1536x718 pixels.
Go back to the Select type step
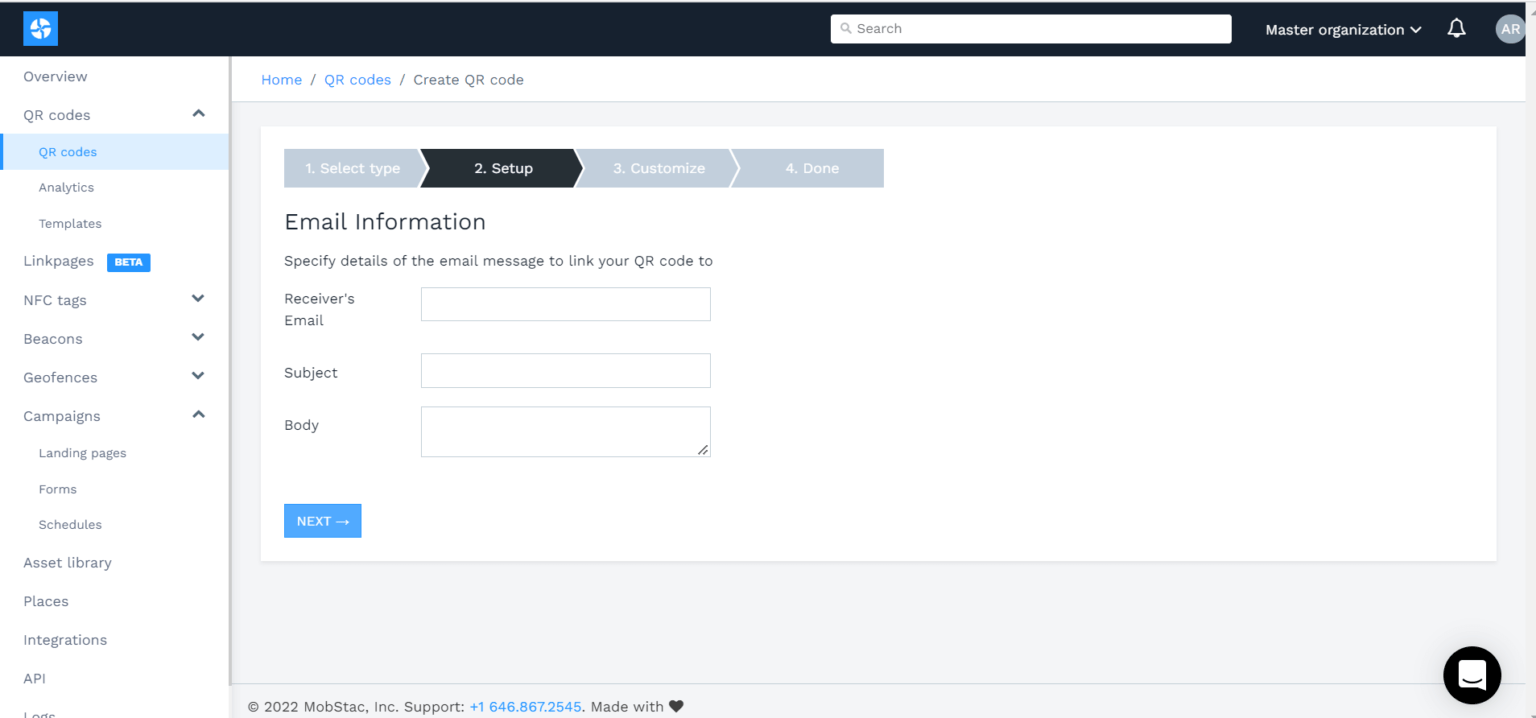(352, 168)
